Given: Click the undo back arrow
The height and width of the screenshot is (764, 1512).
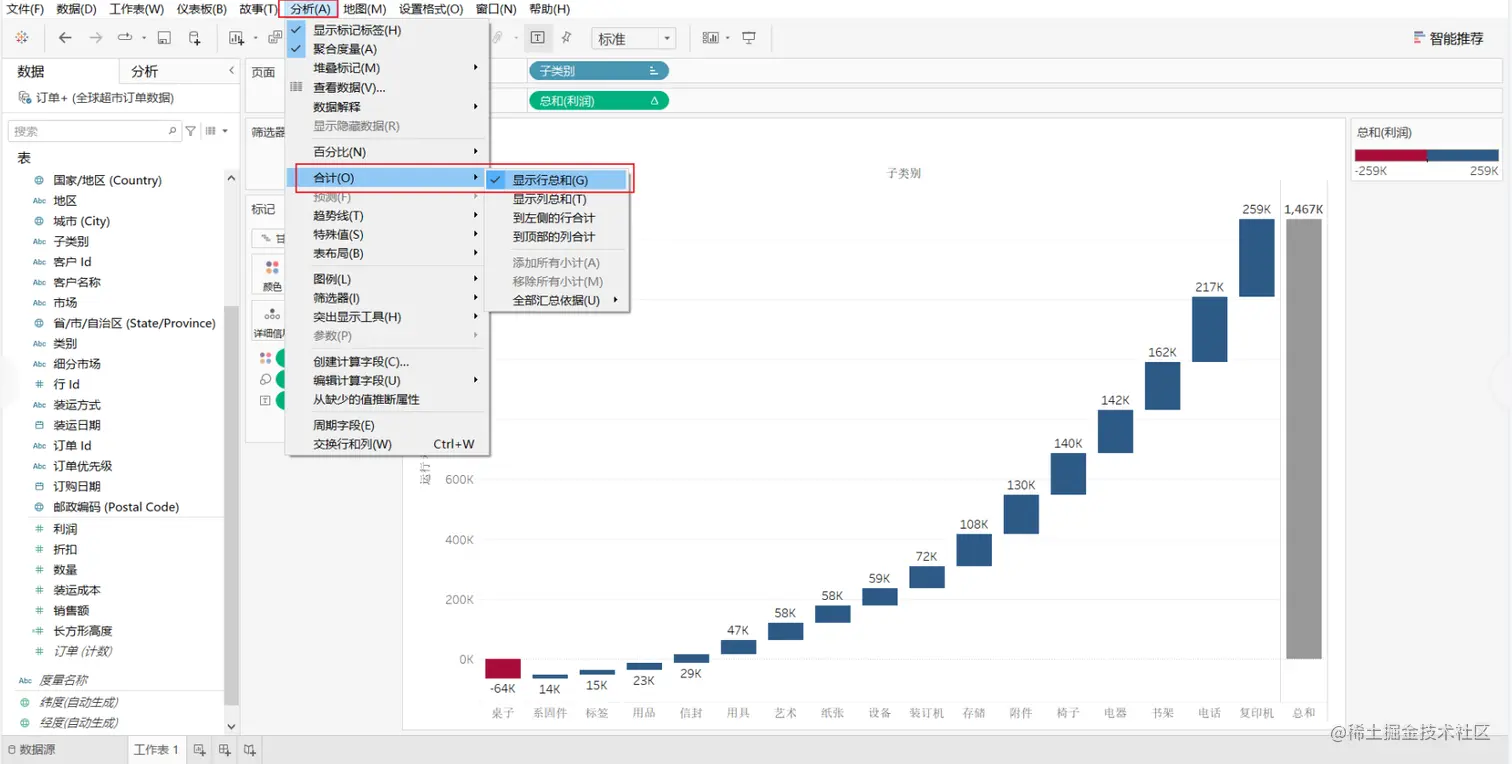Looking at the screenshot, I should [65, 38].
